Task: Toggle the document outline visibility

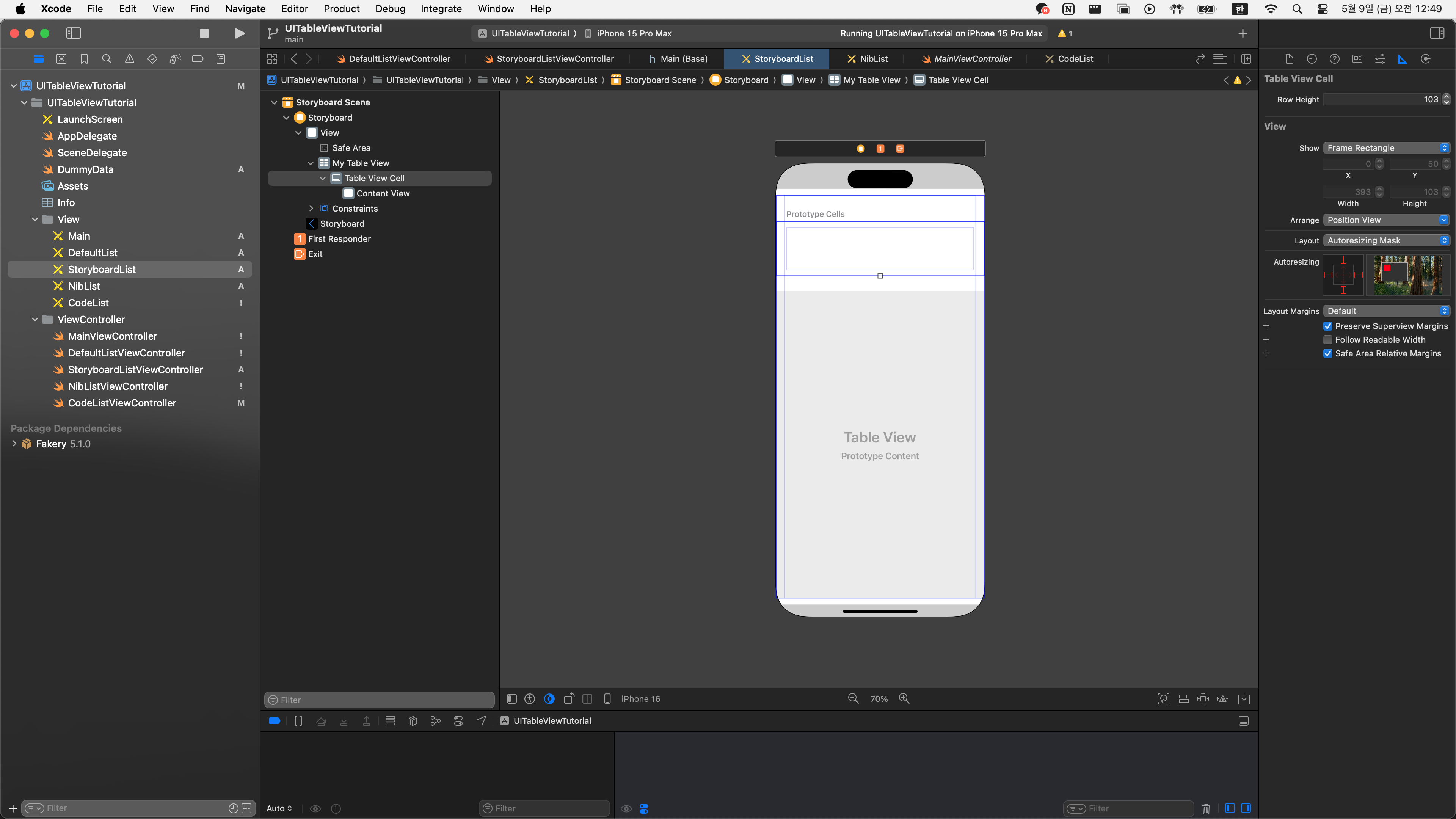Action: coord(511,698)
